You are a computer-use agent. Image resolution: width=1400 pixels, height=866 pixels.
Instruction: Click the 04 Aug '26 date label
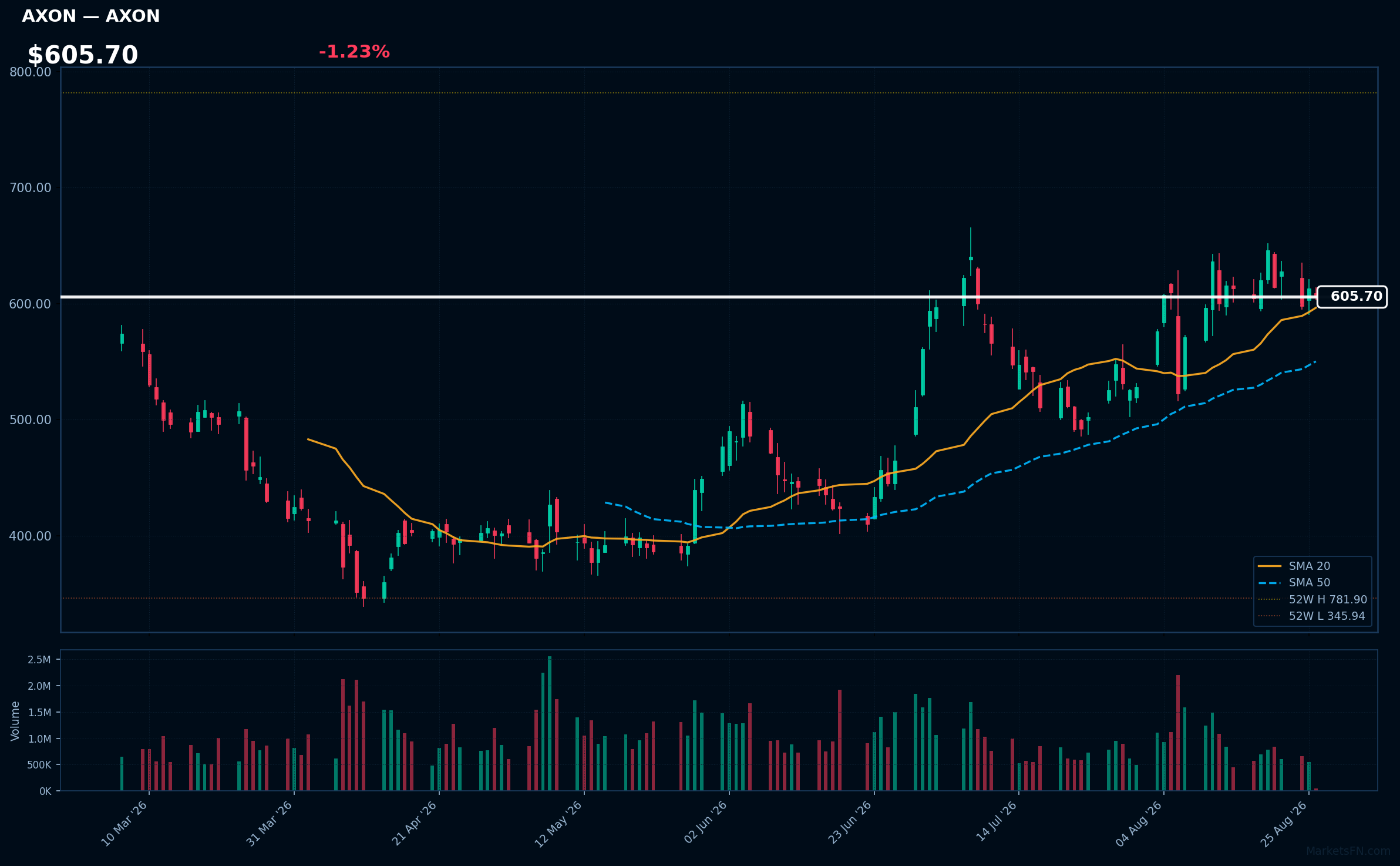1139,823
